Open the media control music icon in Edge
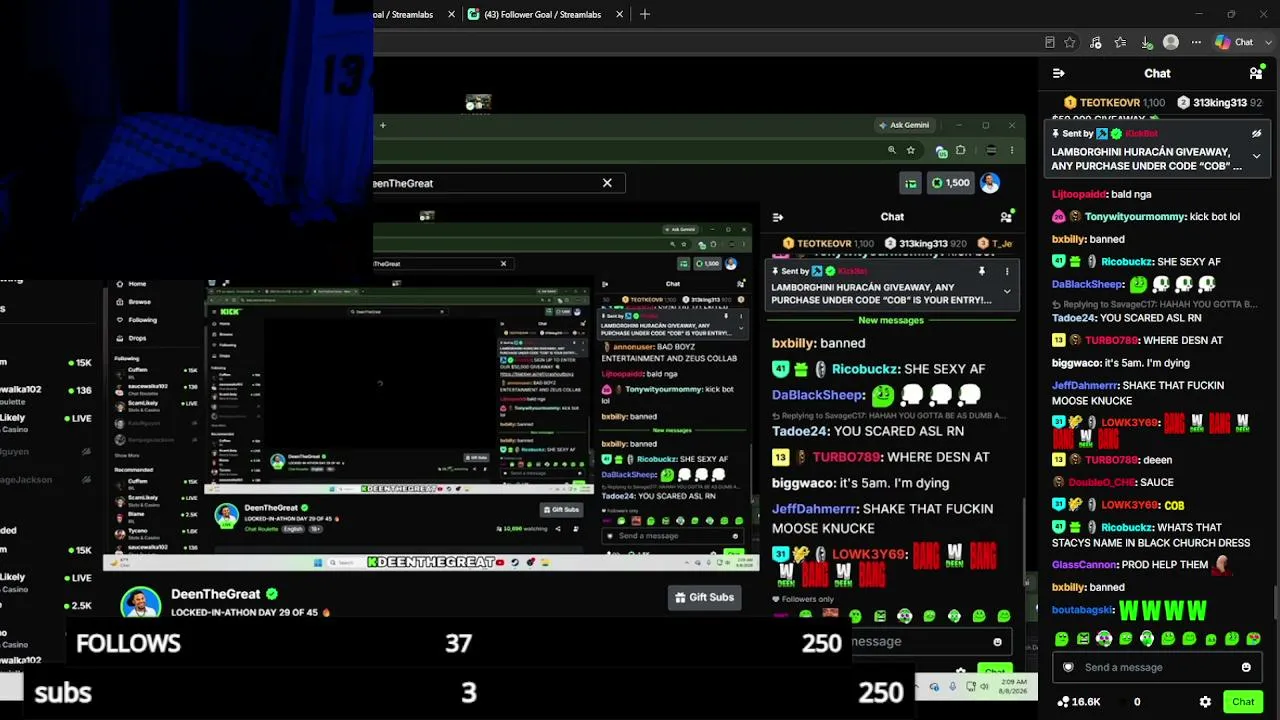 [x=1096, y=42]
